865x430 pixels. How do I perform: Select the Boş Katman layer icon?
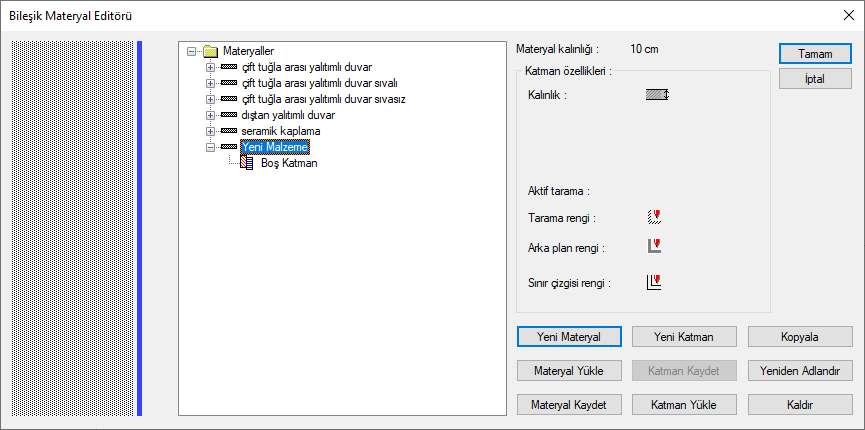coord(247,163)
